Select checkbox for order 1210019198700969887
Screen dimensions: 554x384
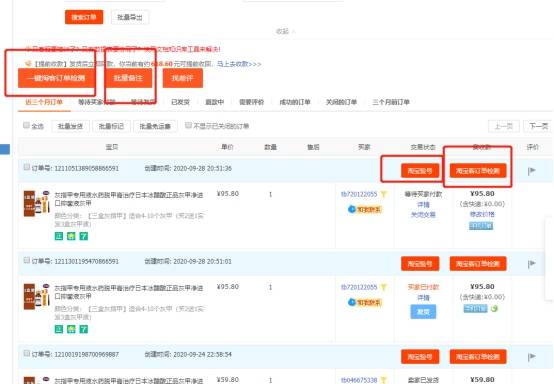pos(26,353)
